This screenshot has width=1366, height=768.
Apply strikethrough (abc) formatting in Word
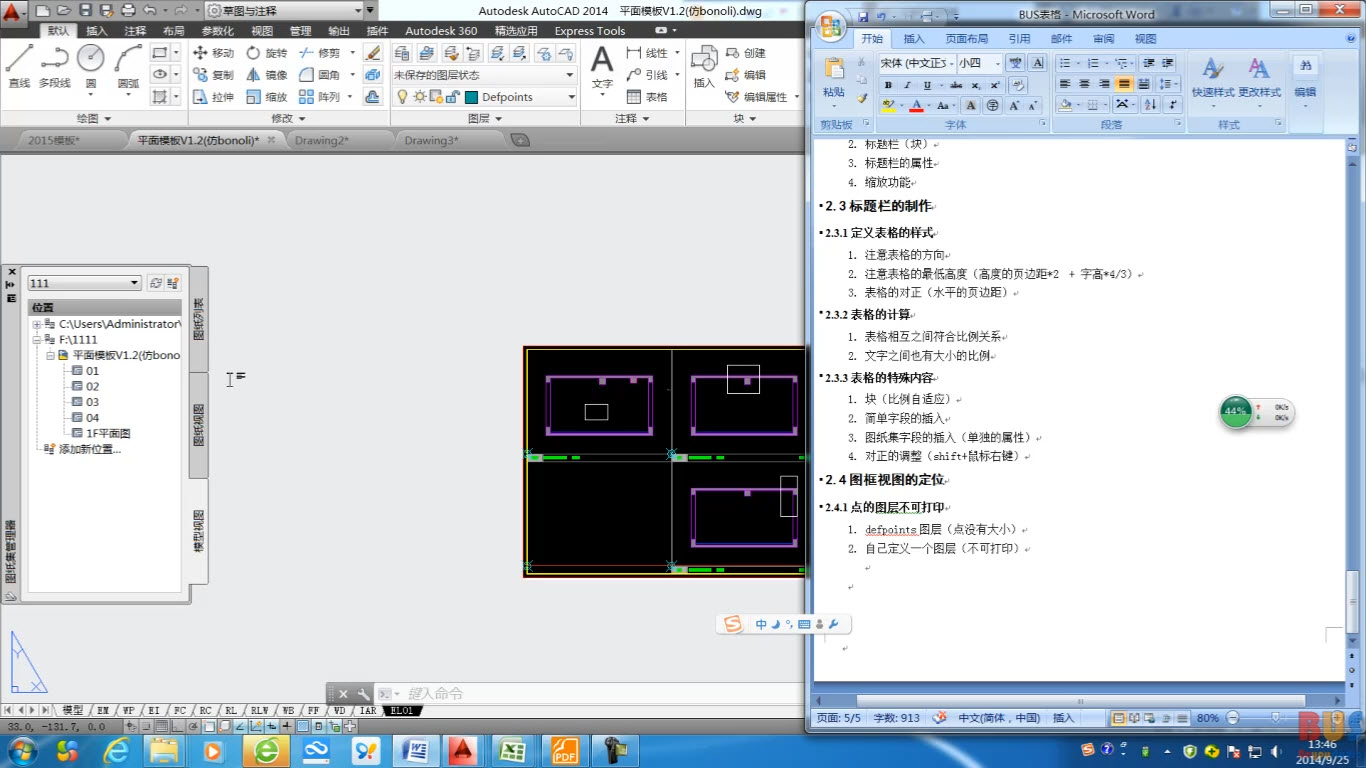point(956,85)
